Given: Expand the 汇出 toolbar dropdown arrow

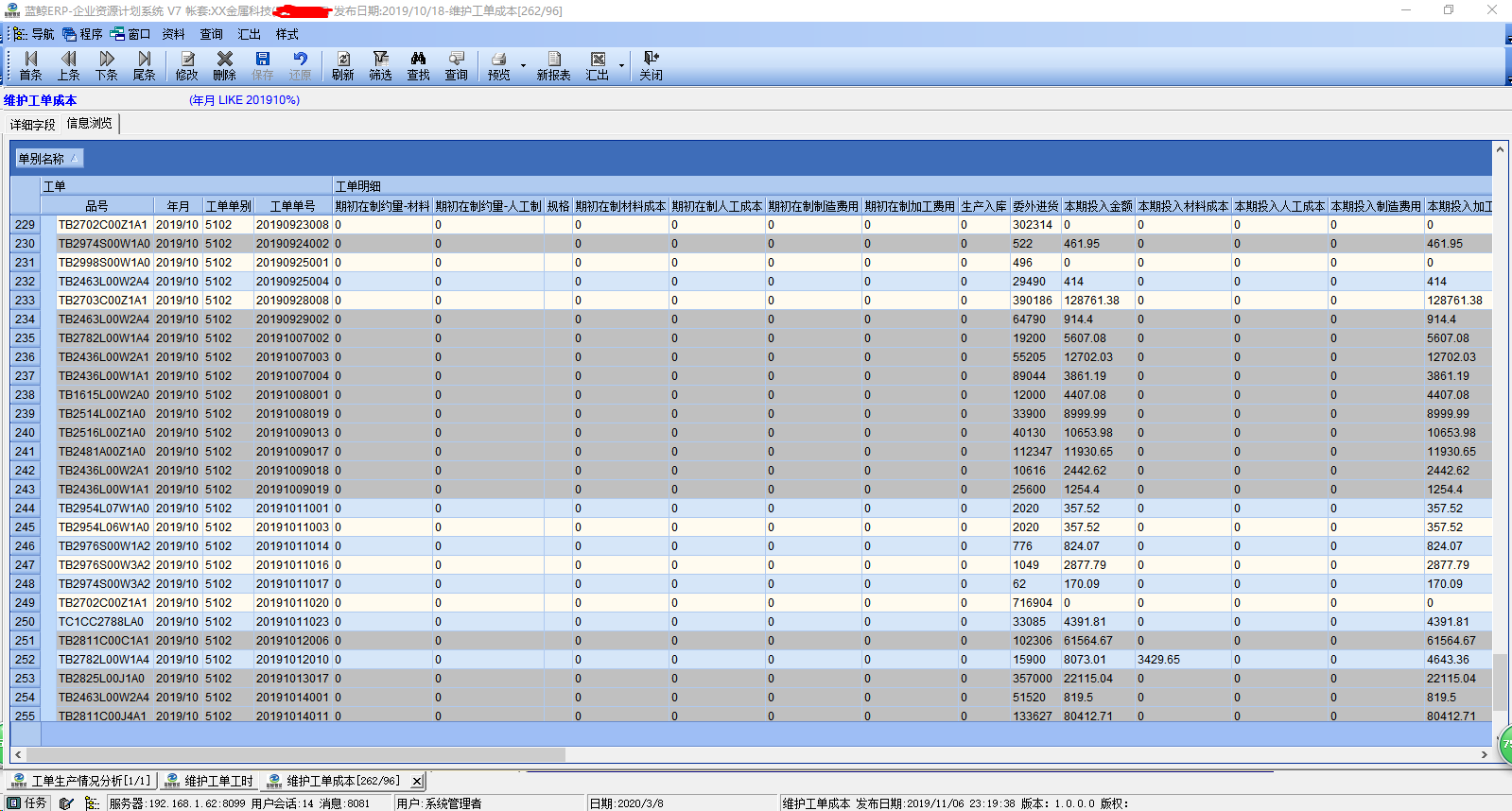Looking at the screenshot, I should tap(621, 66).
